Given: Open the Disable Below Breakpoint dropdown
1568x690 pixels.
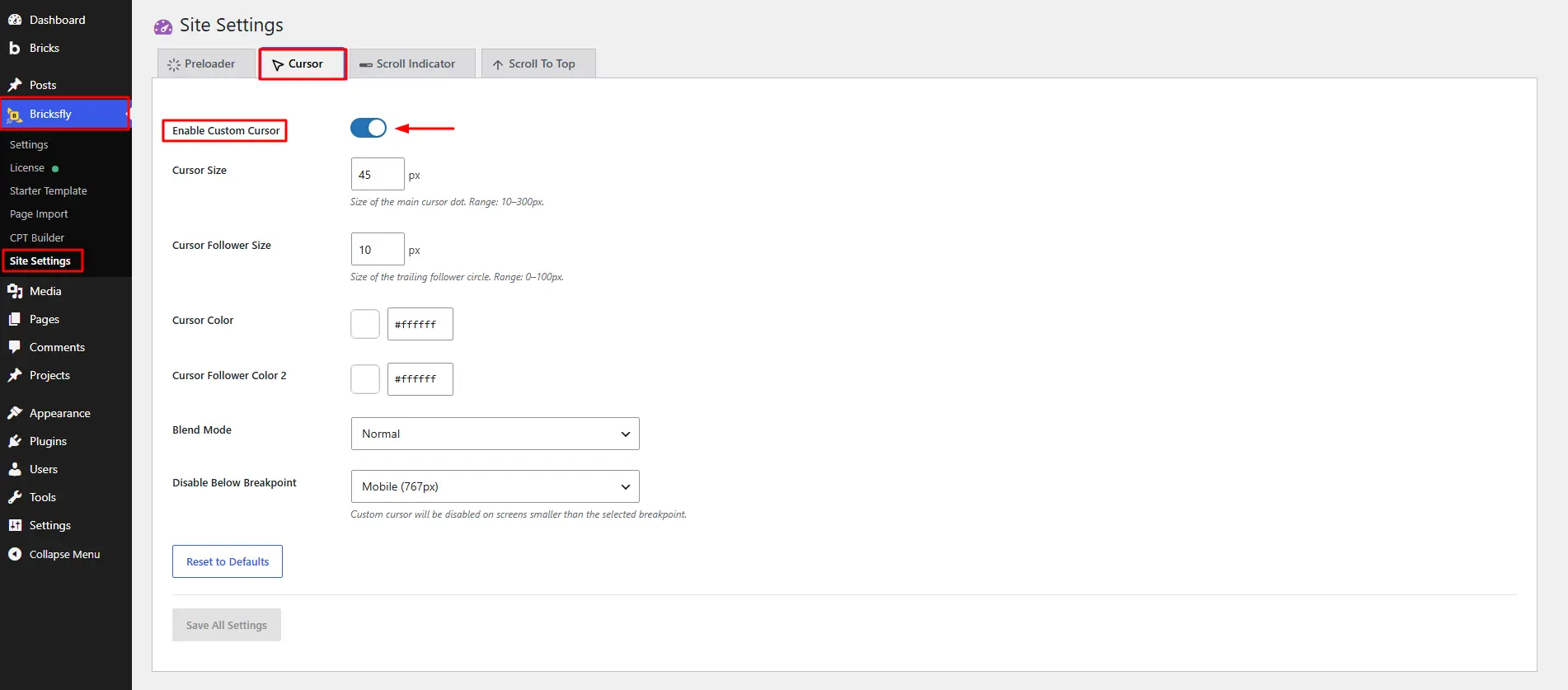Looking at the screenshot, I should tap(495, 486).
